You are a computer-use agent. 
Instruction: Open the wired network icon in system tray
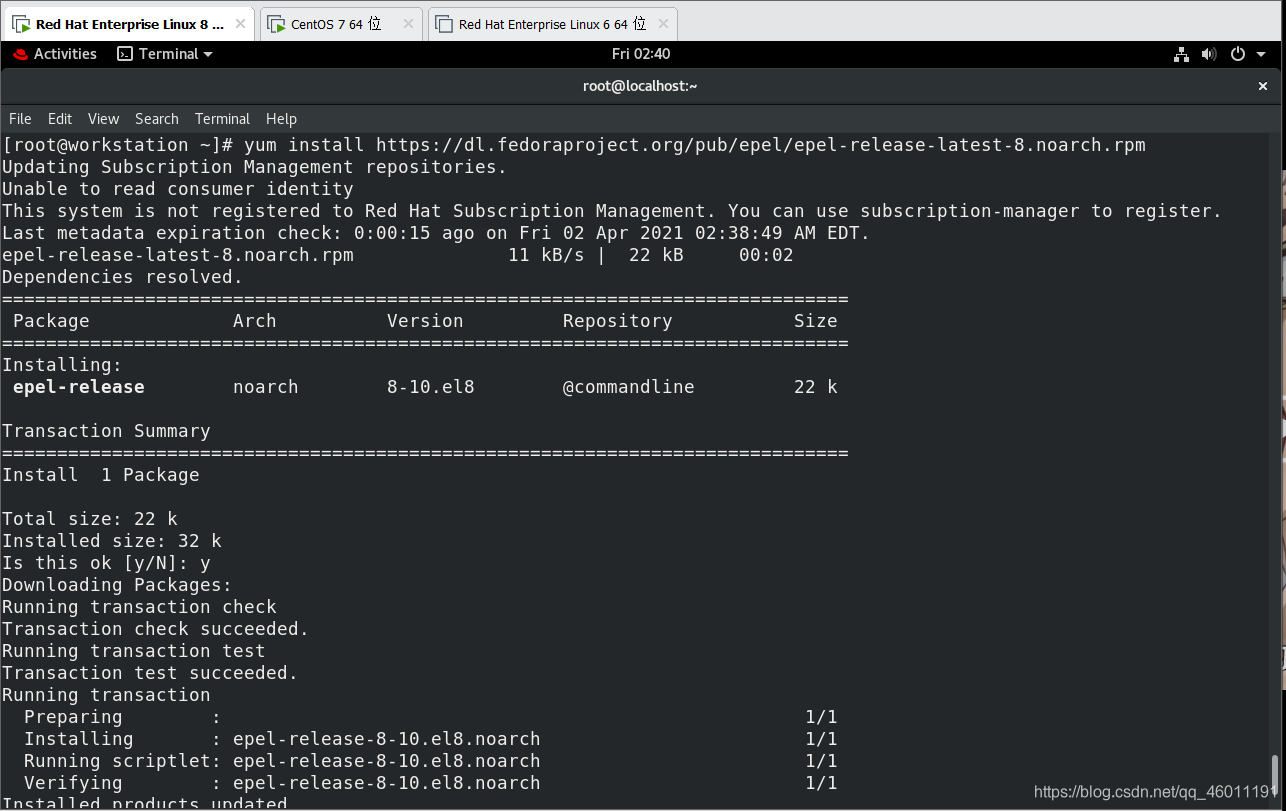1181,54
